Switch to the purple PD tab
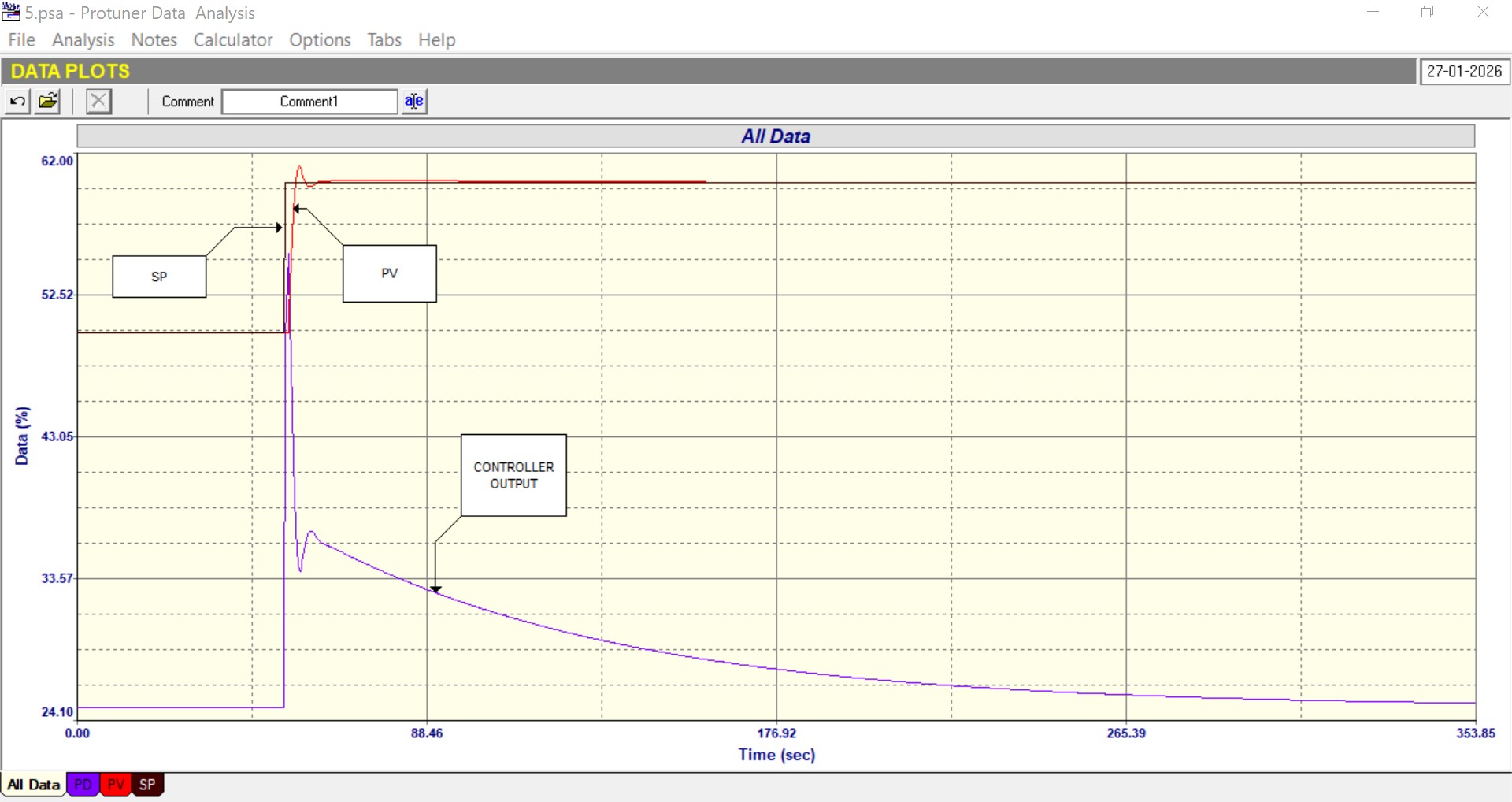The image size is (1512, 802). [83, 785]
